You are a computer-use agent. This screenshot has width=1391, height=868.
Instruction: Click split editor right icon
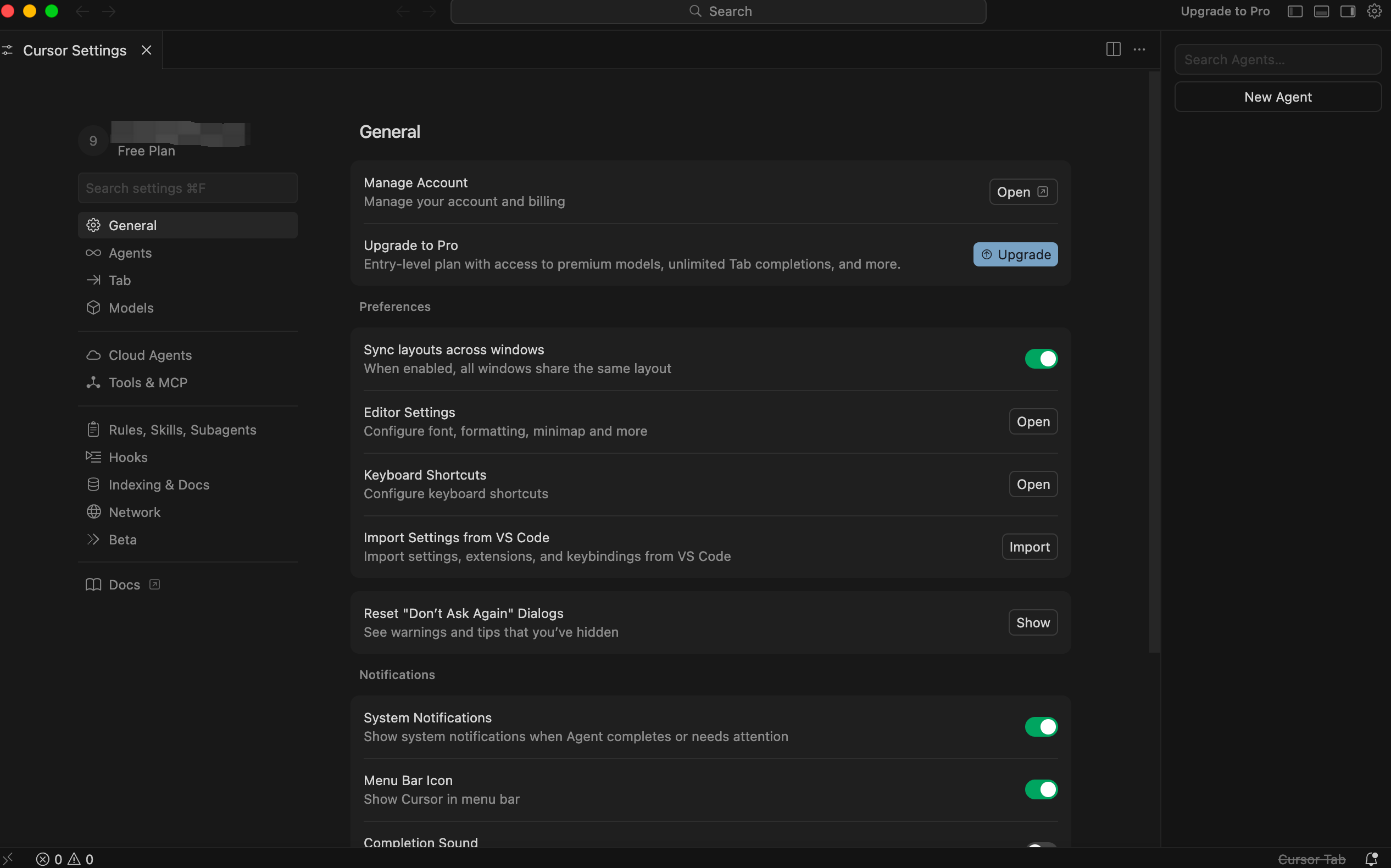pos(1112,49)
